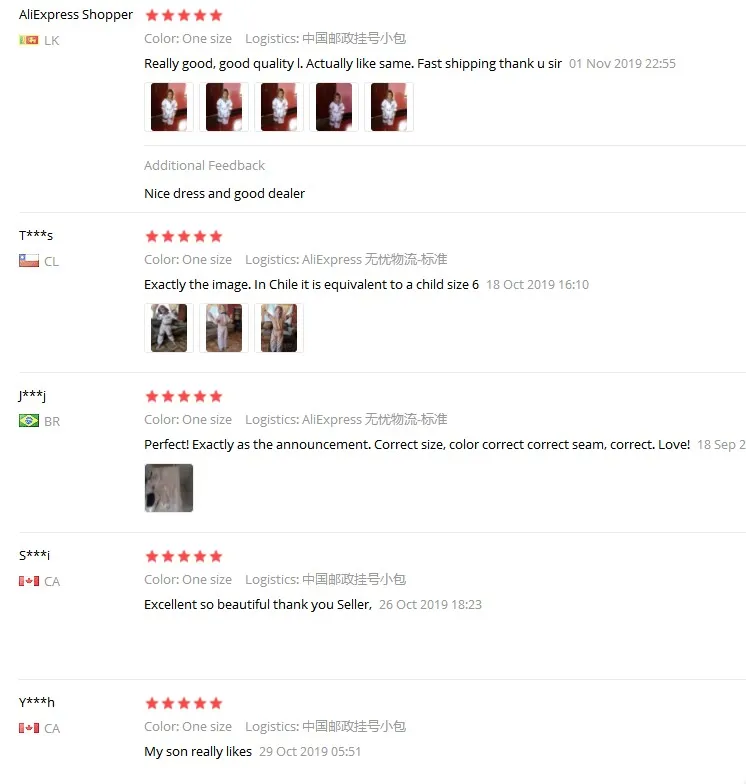Click the reviewer name AliExpress Shopper
Image resolution: width=746 pixels, height=784 pixels.
click(x=76, y=14)
